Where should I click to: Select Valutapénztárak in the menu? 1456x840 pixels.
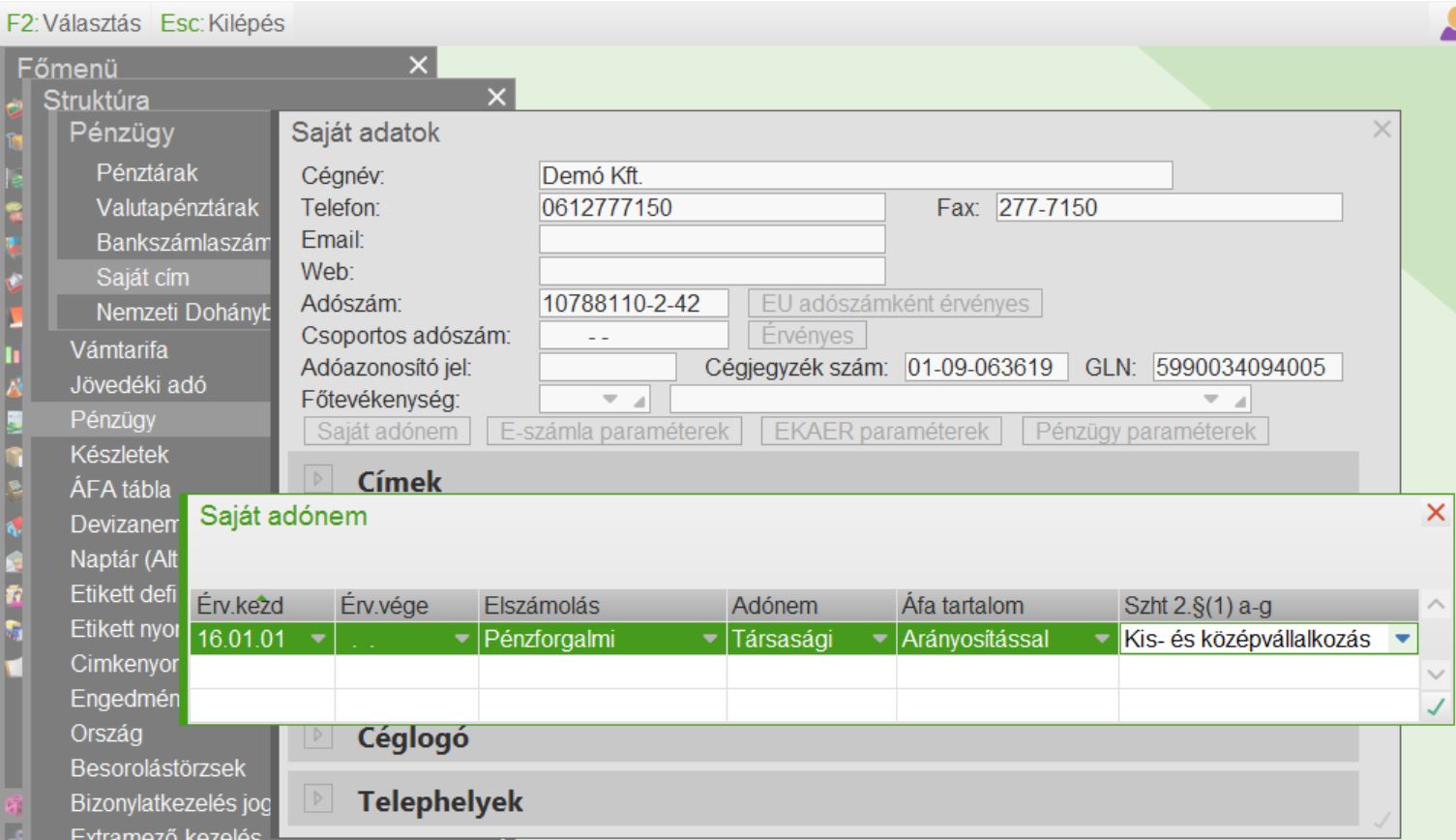coord(177,208)
